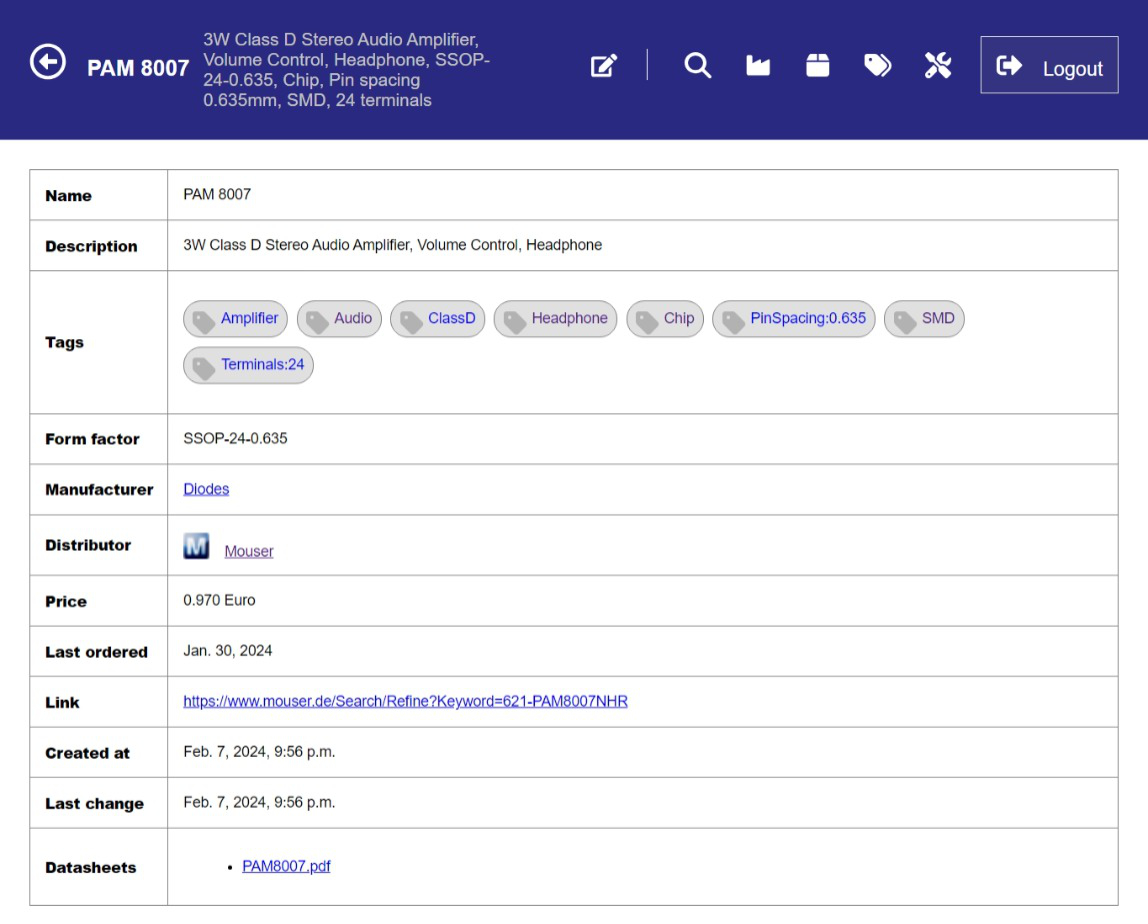Click the Form factor row label
The height and width of the screenshot is (924, 1148).
pos(92,439)
